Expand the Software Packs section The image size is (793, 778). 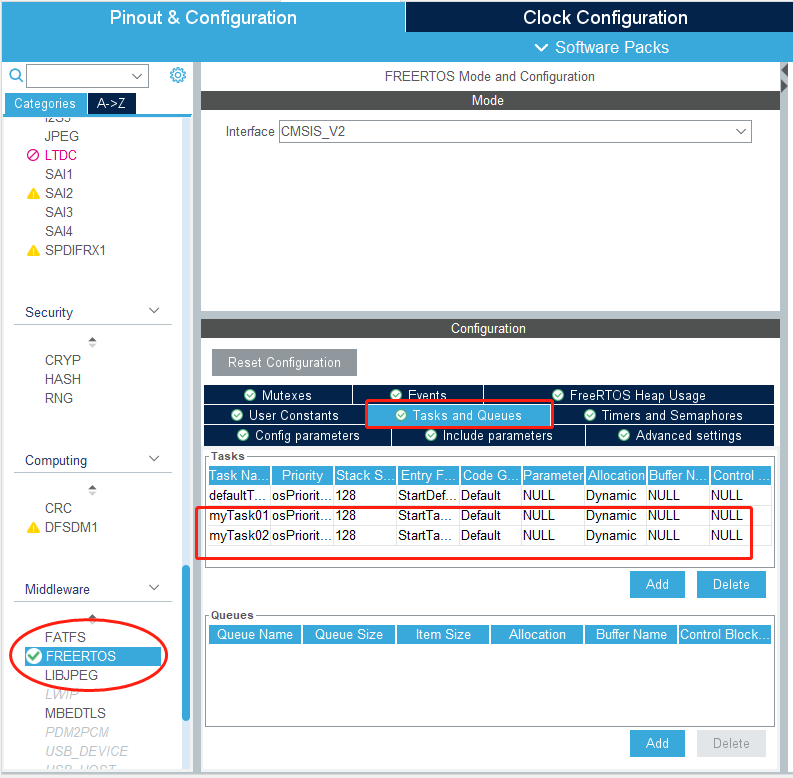(601, 47)
